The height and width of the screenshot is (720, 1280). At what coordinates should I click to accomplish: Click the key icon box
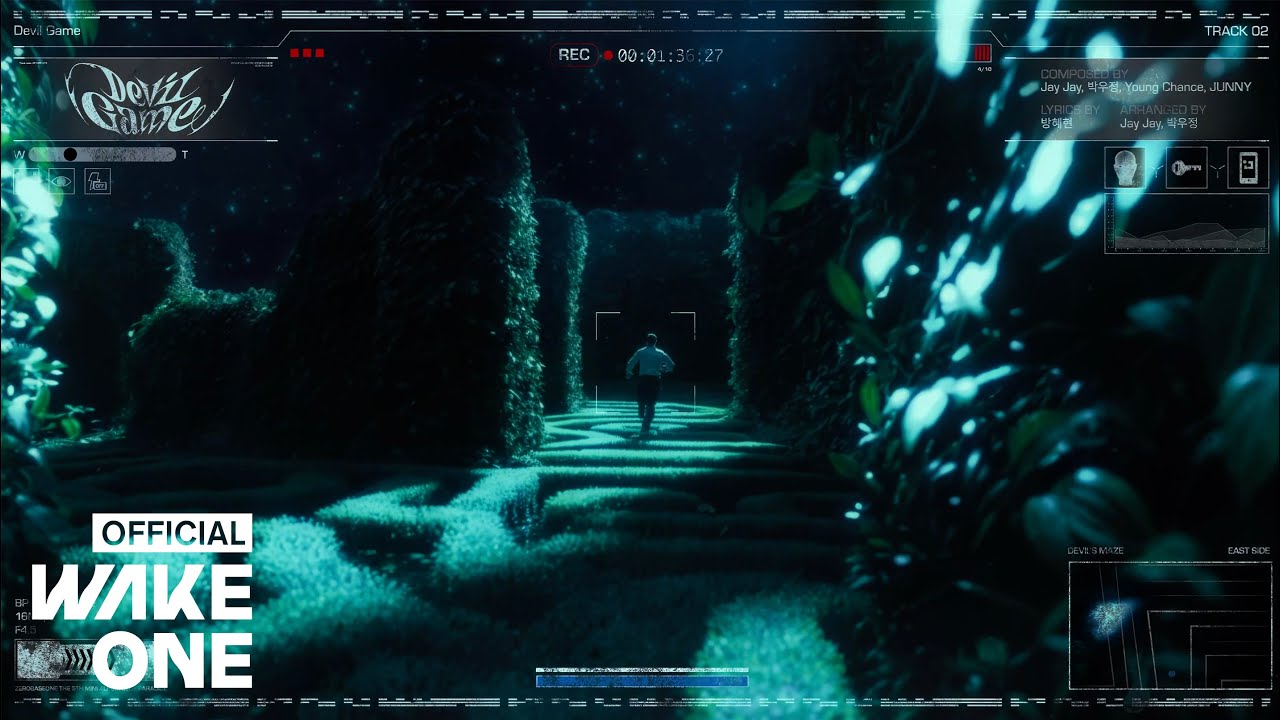click(1187, 168)
